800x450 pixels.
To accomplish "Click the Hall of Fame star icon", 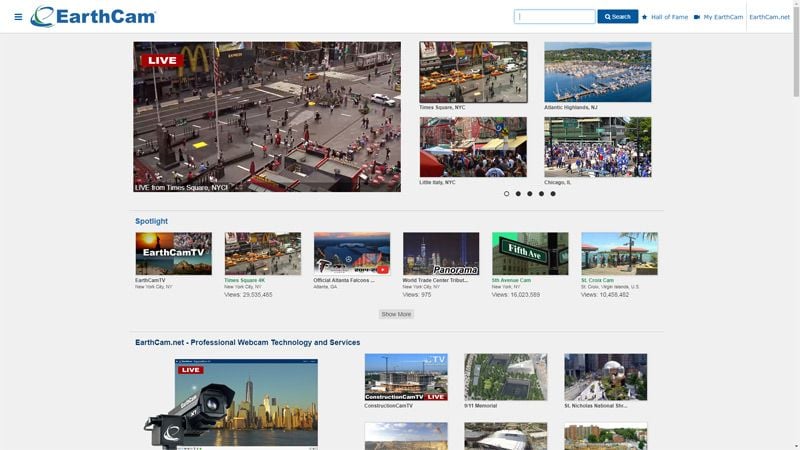I will click(x=645, y=17).
